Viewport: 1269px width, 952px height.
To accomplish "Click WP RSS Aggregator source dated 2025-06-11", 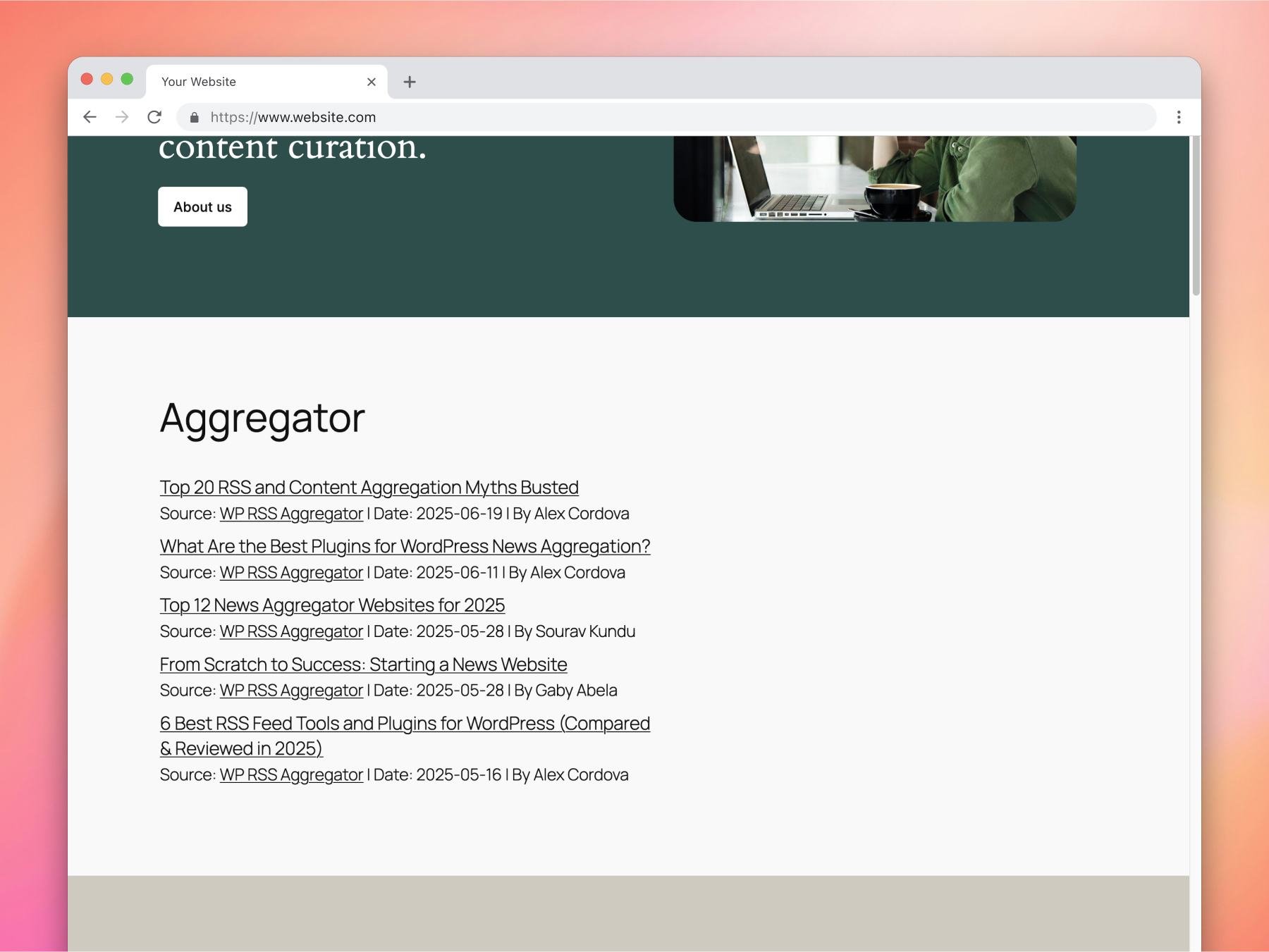I will [291, 573].
